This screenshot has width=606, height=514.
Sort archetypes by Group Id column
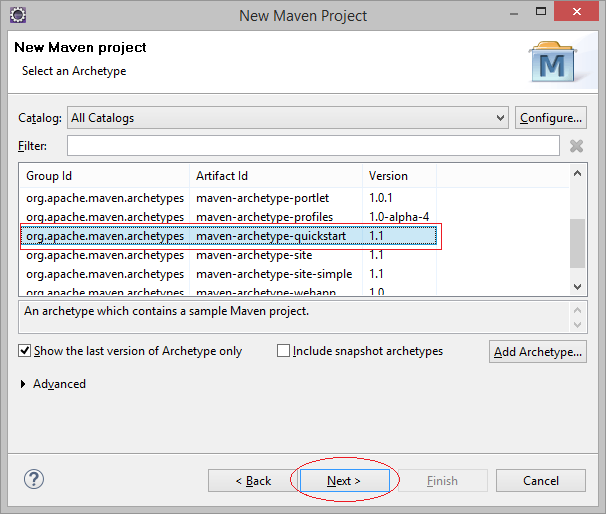(104, 176)
